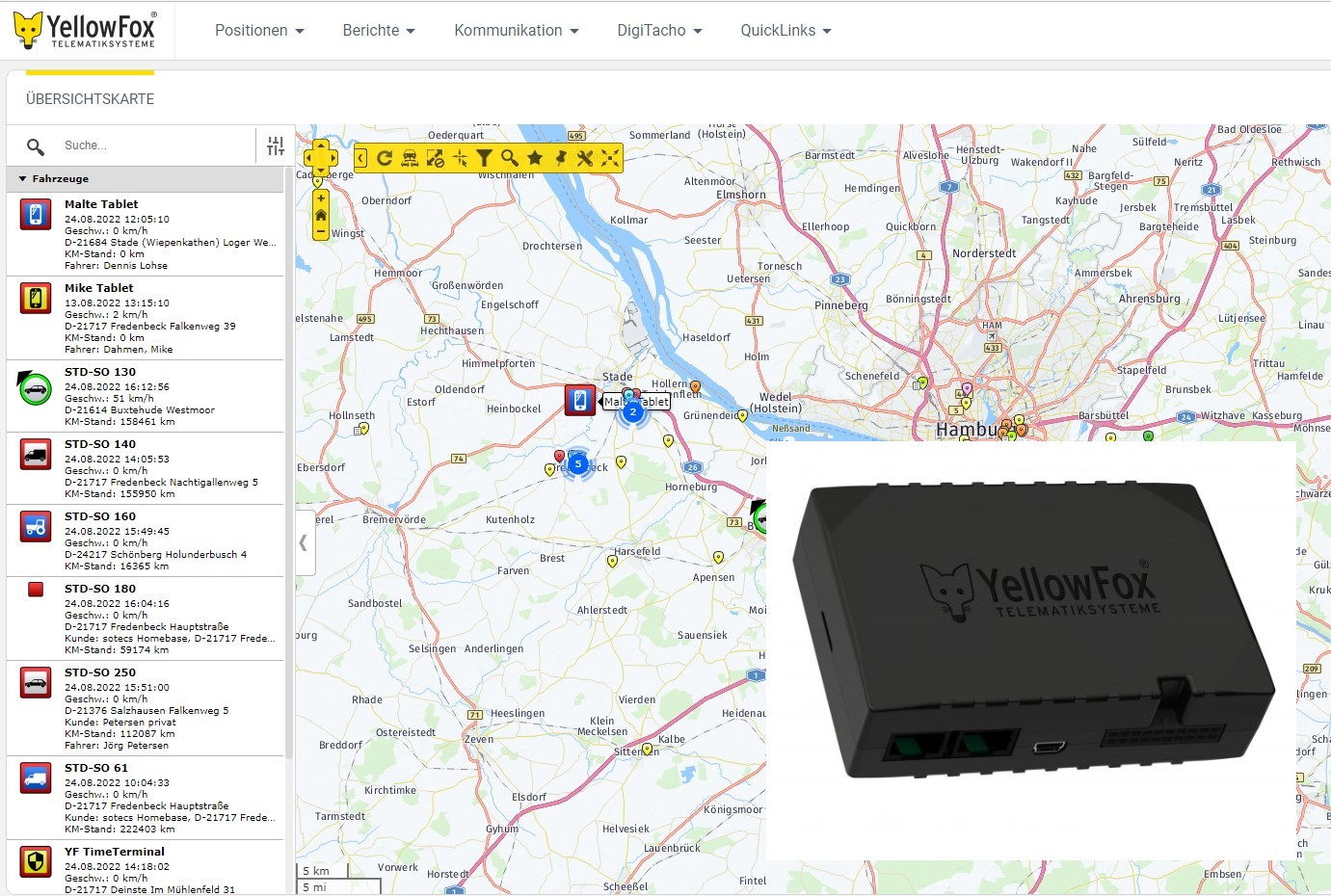
Task: Click the Malte Tablet phone icon in list
Action: click(36, 214)
